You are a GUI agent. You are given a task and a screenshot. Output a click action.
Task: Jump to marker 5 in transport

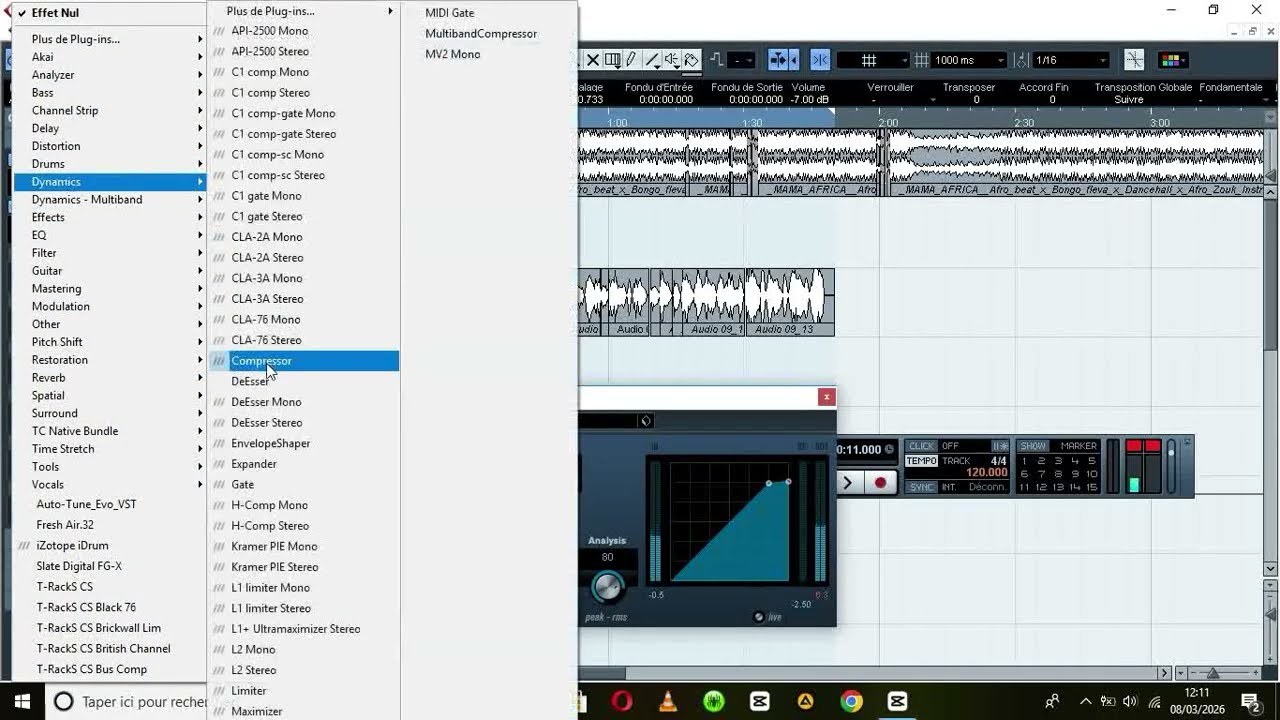coord(1092,461)
